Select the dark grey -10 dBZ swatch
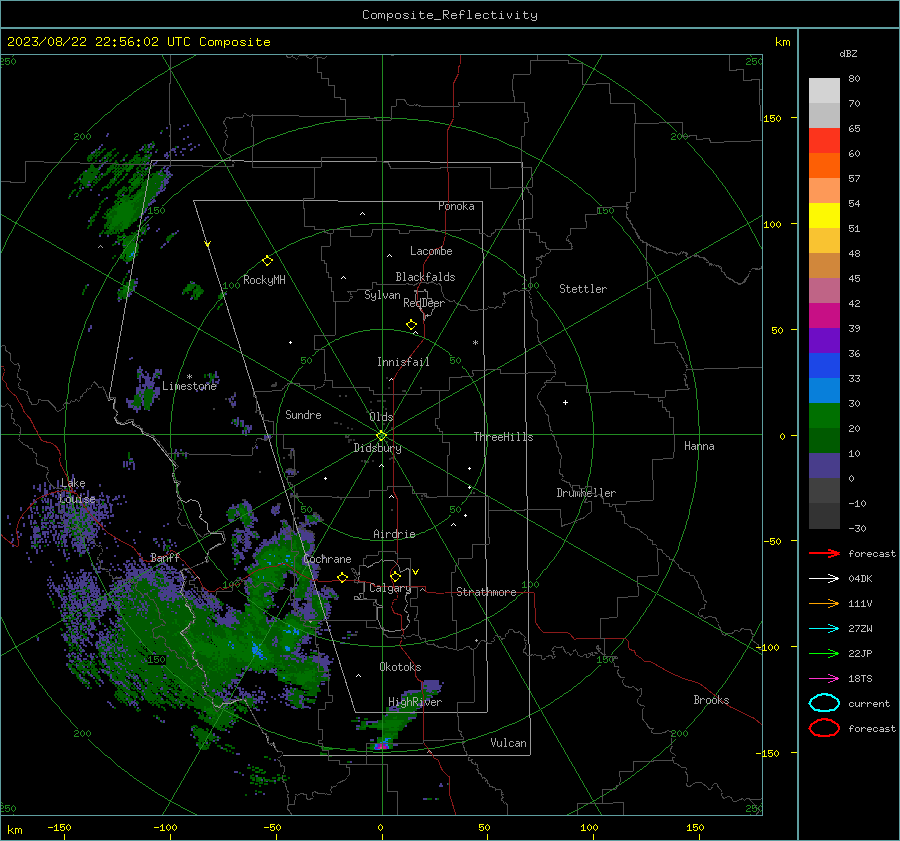 (824, 516)
